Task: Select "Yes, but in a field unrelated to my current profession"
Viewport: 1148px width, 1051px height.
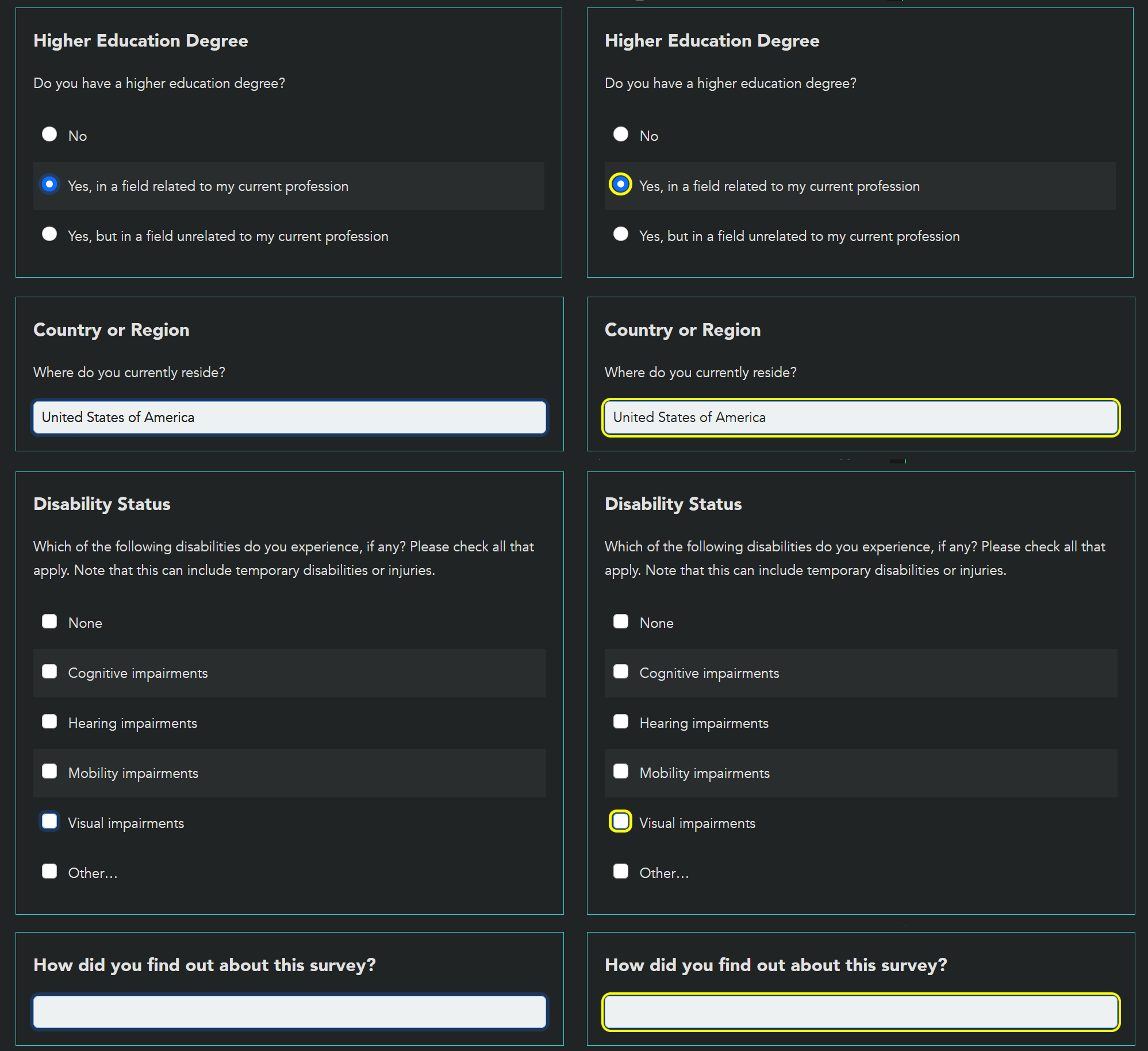Action: [50, 234]
